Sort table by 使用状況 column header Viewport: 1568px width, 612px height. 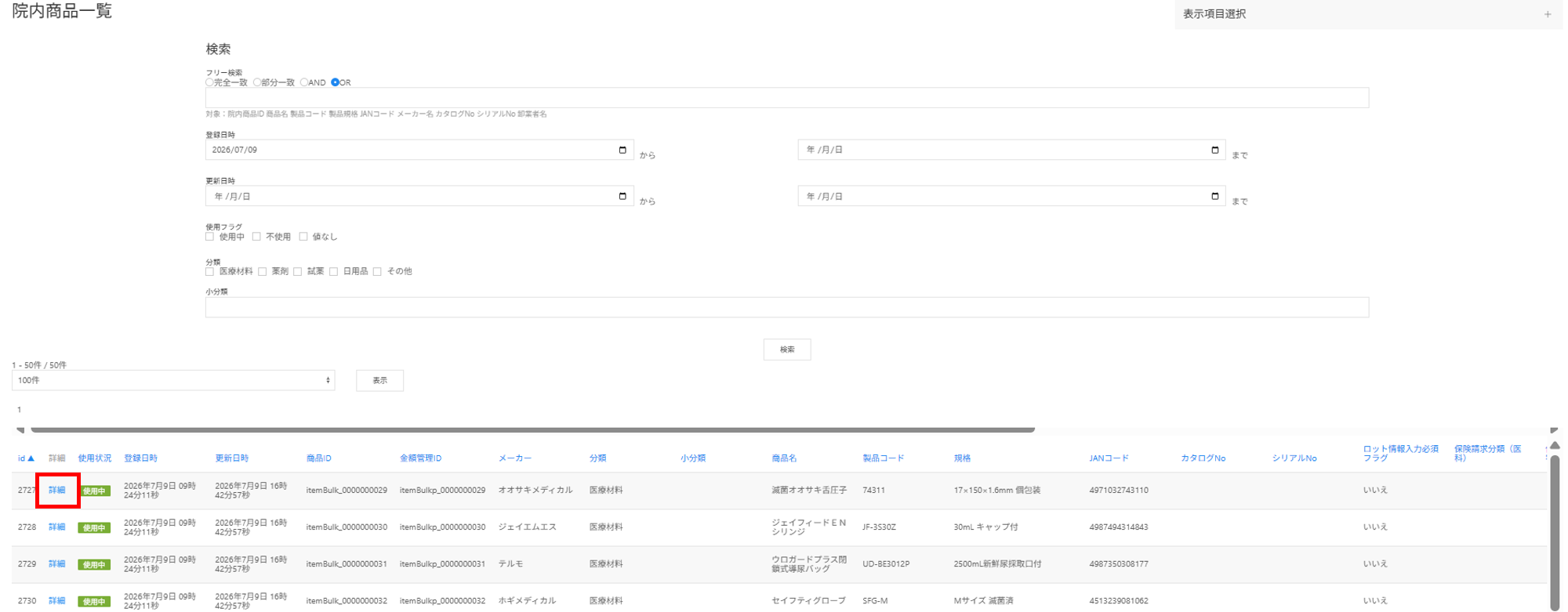point(94,458)
